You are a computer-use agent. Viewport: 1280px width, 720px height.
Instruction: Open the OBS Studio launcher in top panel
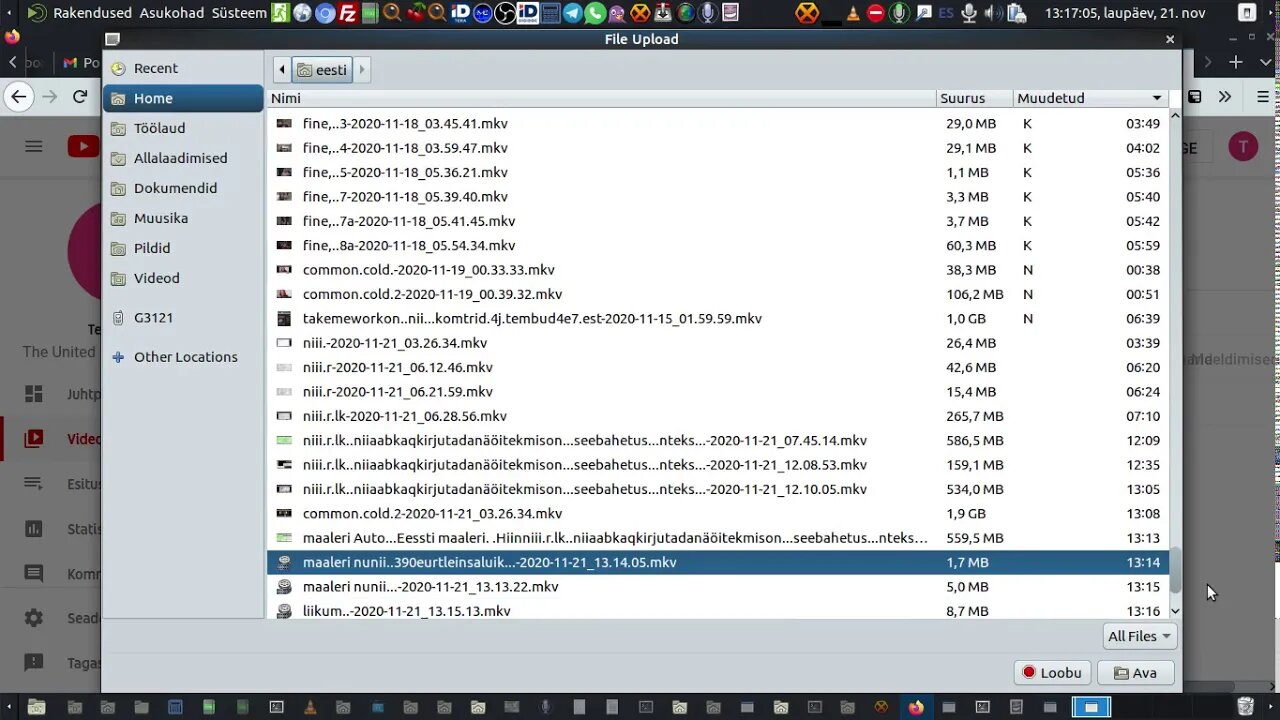tap(506, 13)
